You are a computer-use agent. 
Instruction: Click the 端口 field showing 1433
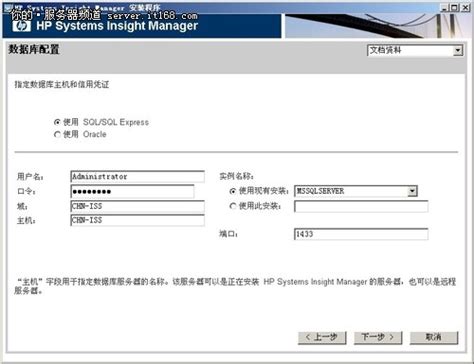(361, 234)
